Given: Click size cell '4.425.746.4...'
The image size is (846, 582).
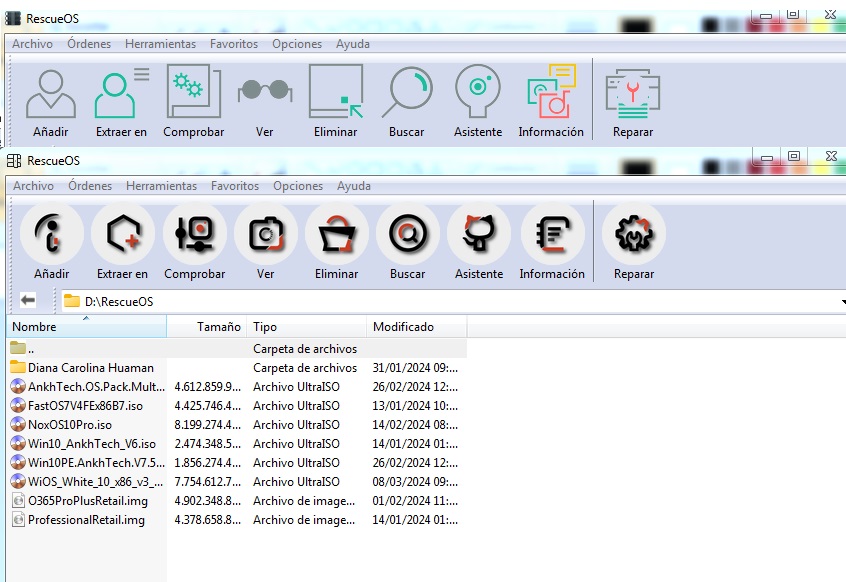Looking at the screenshot, I should [x=207, y=406].
